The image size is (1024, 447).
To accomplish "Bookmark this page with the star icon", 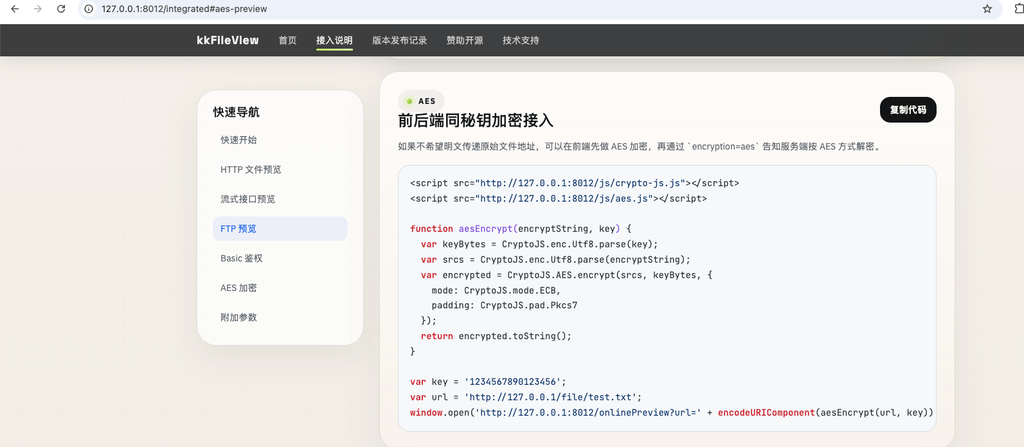I will tap(987, 9).
